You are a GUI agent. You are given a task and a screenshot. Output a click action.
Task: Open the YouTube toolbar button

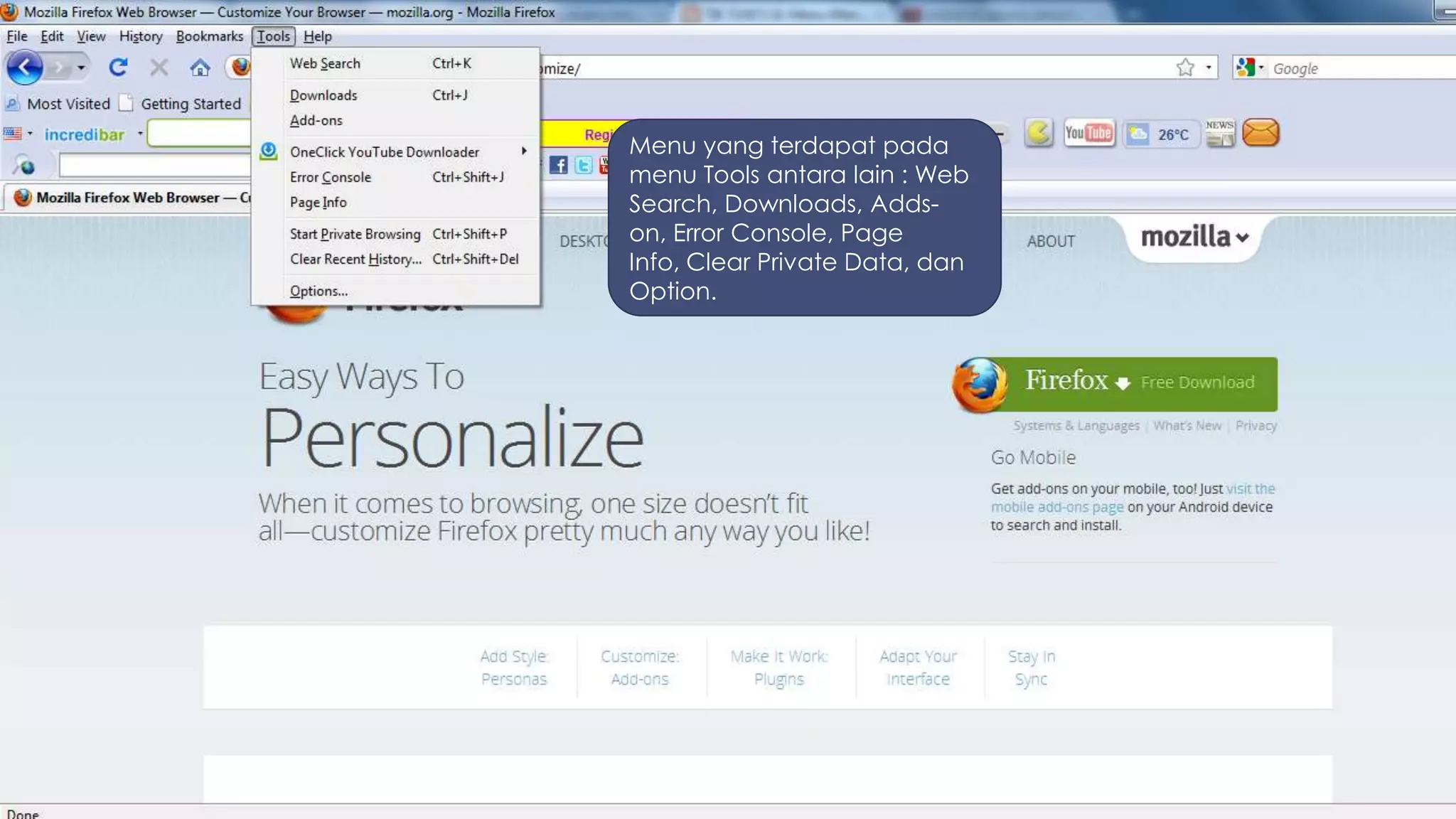pos(1089,133)
